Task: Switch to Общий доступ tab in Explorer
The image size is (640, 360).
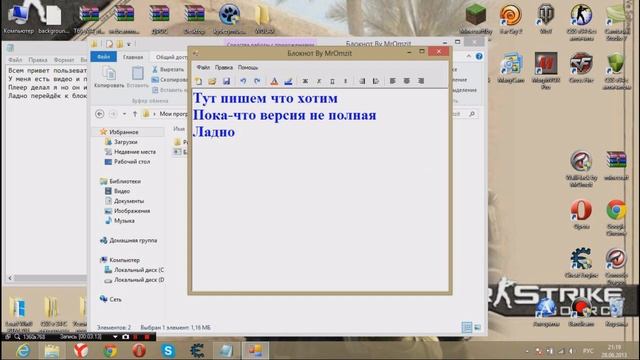Action: coord(171,57)
